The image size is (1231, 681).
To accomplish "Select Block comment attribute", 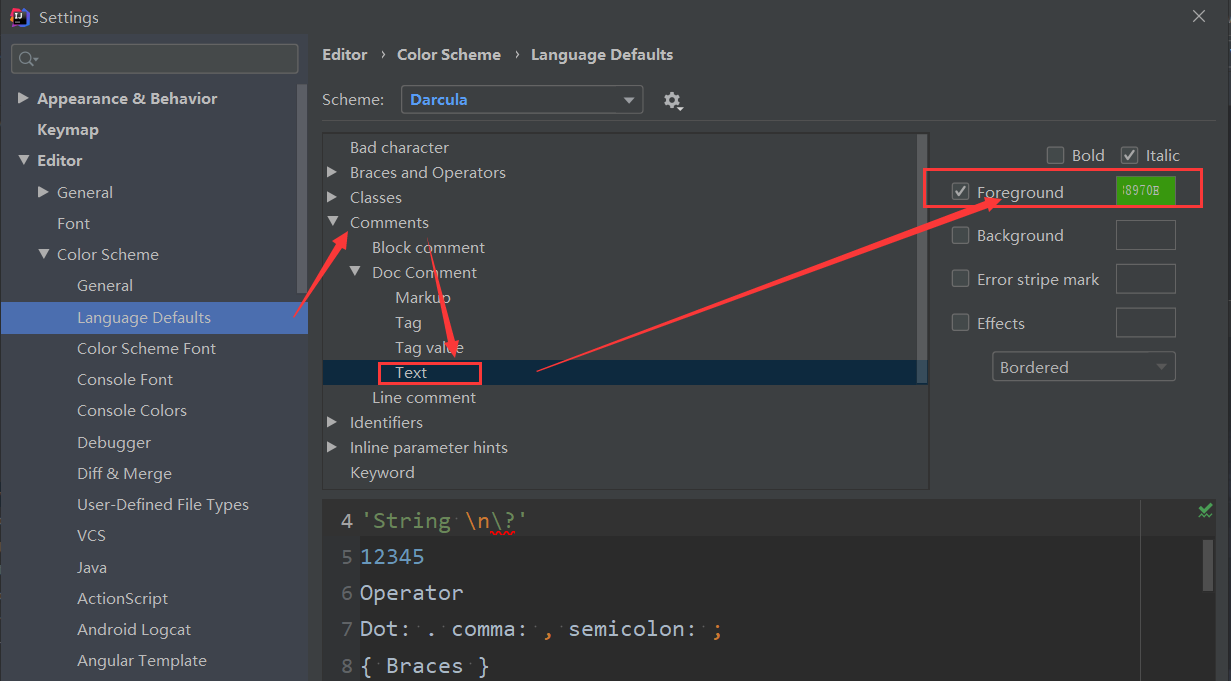I will 428,247.
